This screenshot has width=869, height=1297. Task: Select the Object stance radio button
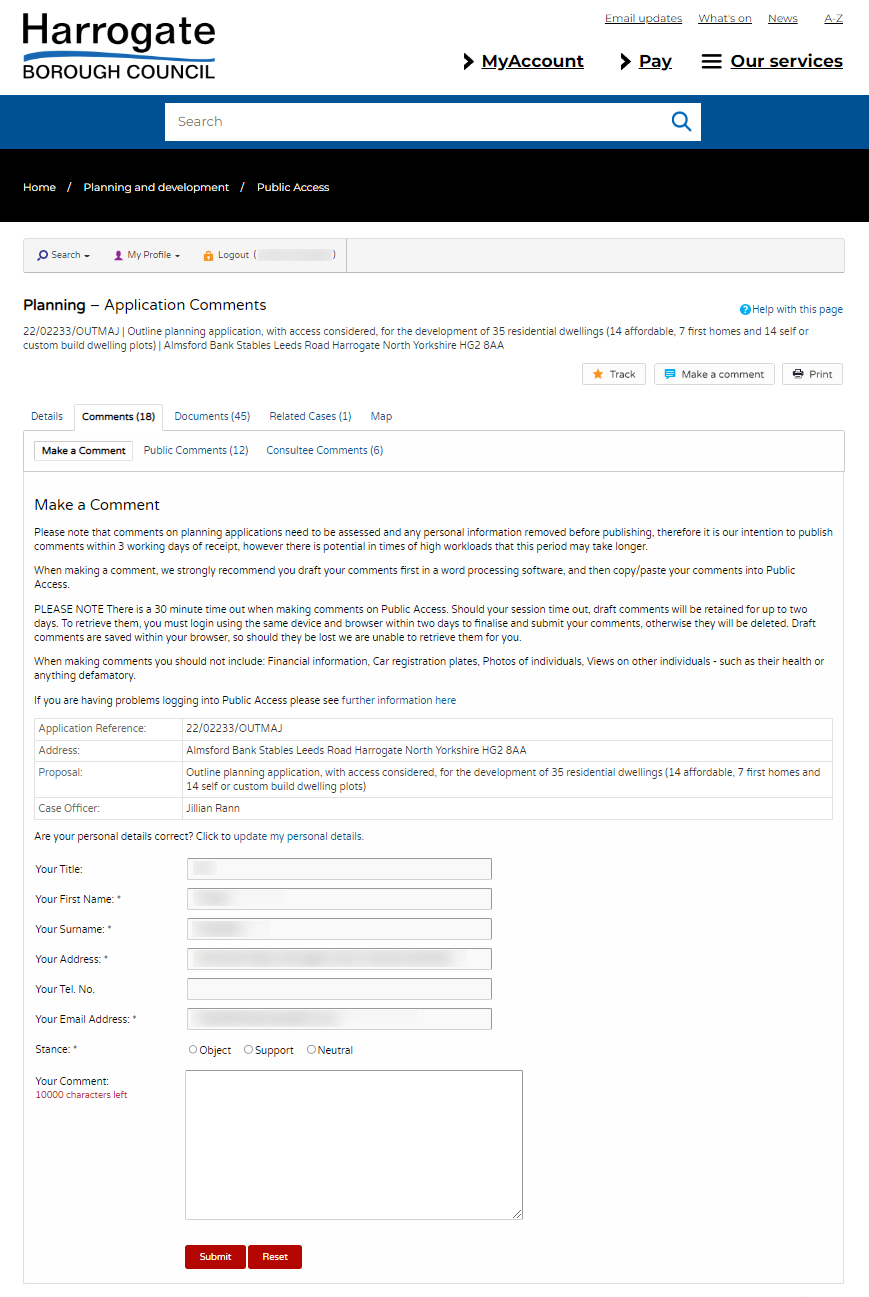[193, 1050]
